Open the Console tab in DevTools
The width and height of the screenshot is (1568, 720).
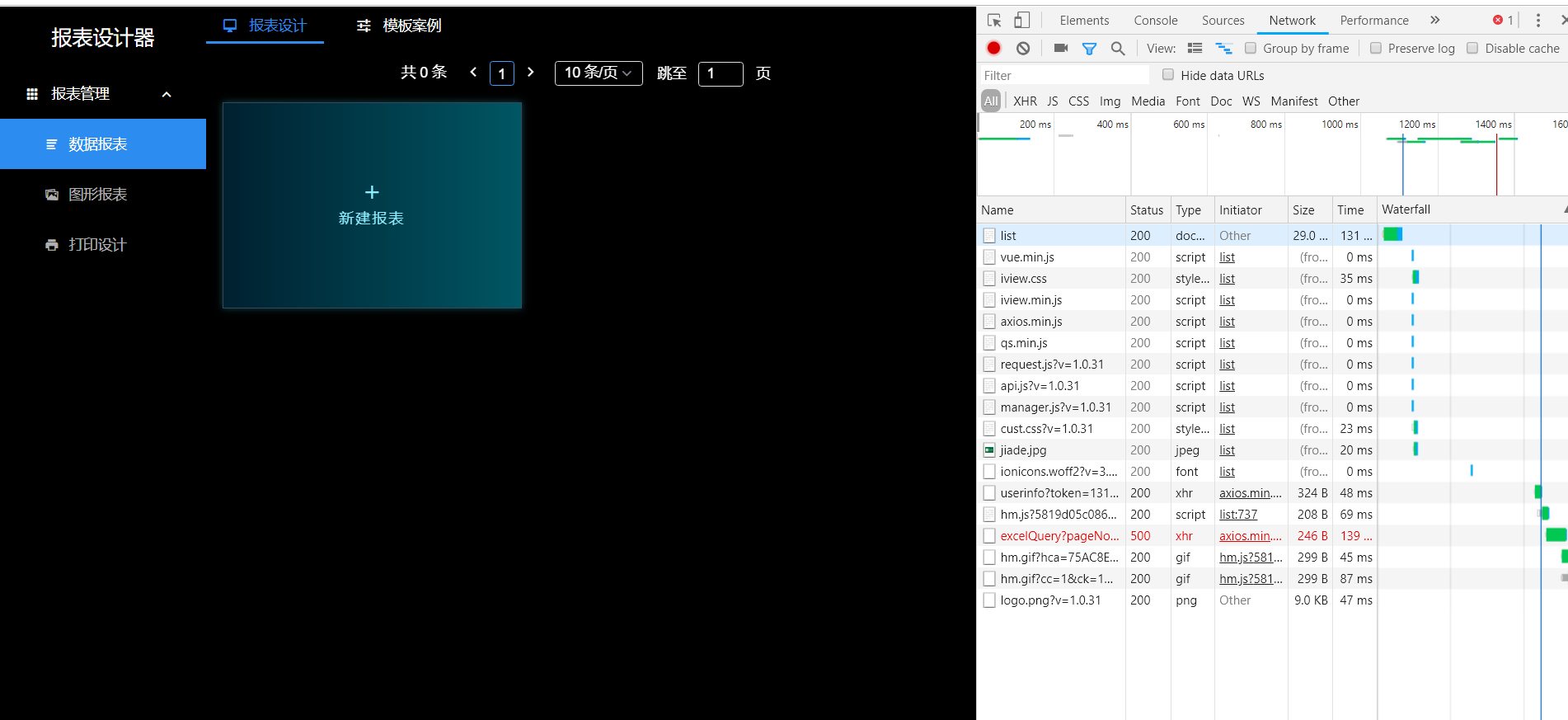pos(1156,21)
